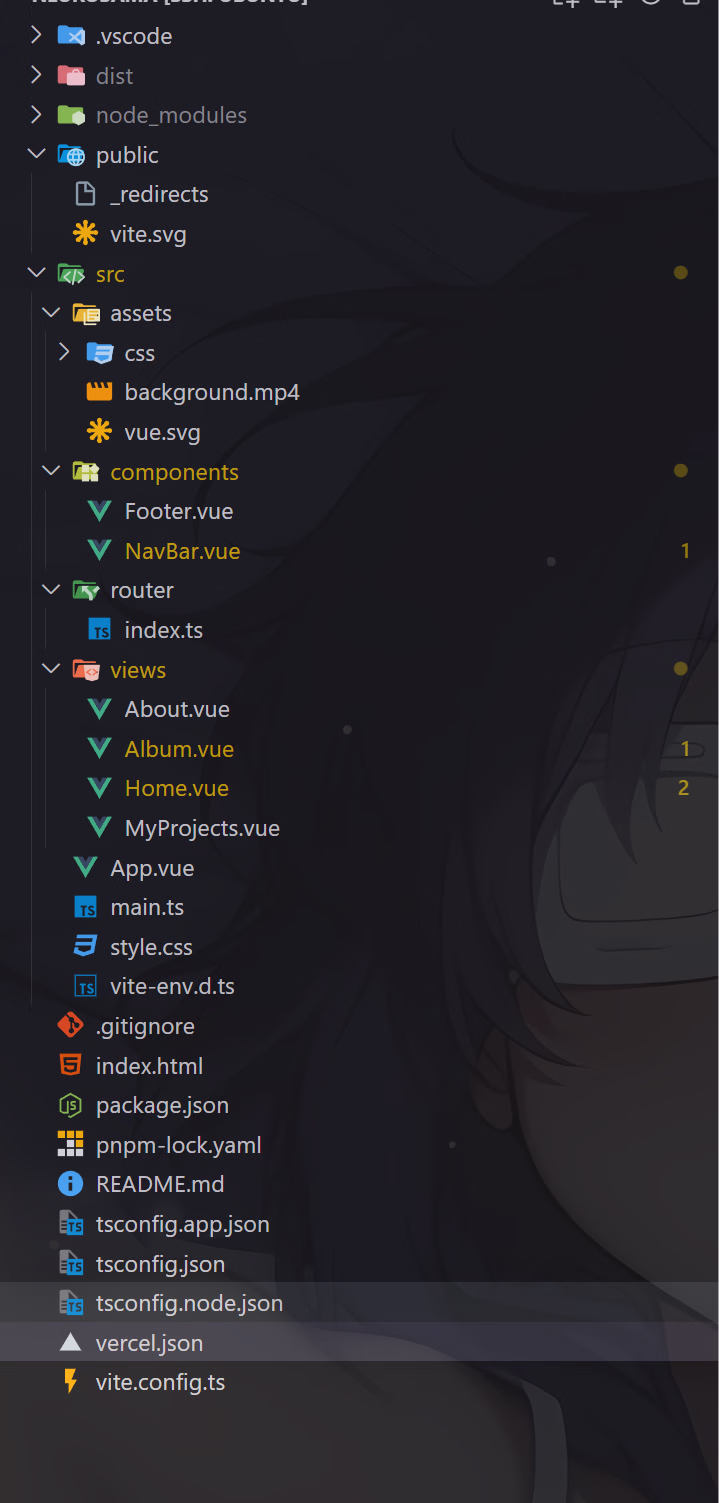Viewport: 719px width, 1503px height.
Task: Expand the css folder chevron
Action: [x=64, y=352]
